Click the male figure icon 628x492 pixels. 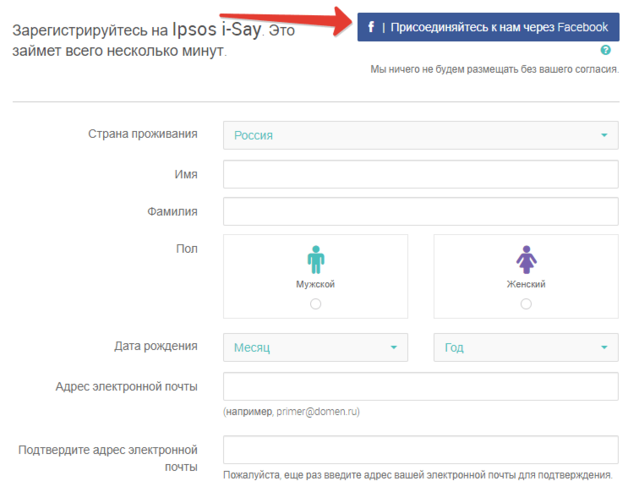pos(316,260)
